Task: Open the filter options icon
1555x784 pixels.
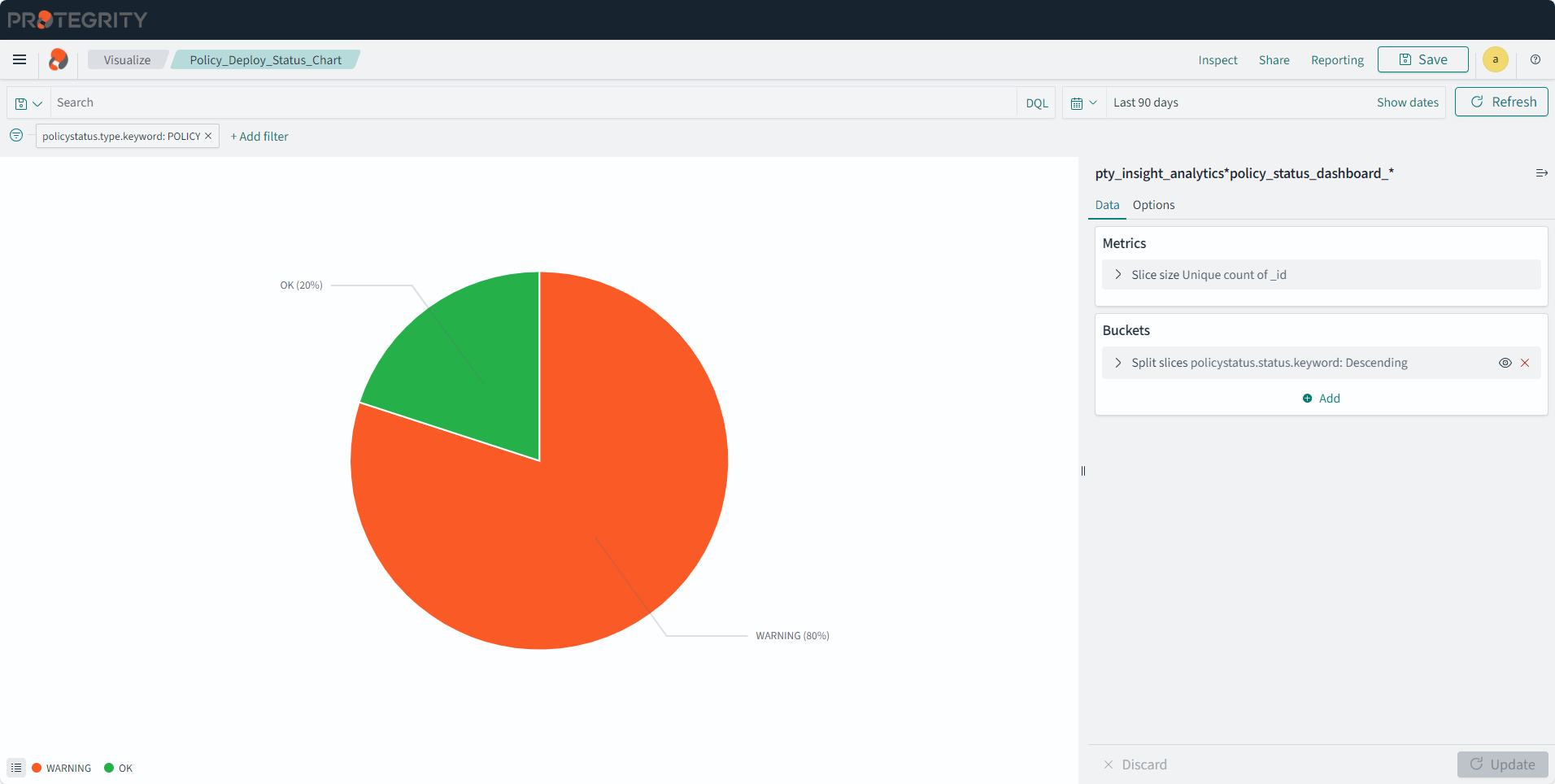Action: [x=16, y=136]
